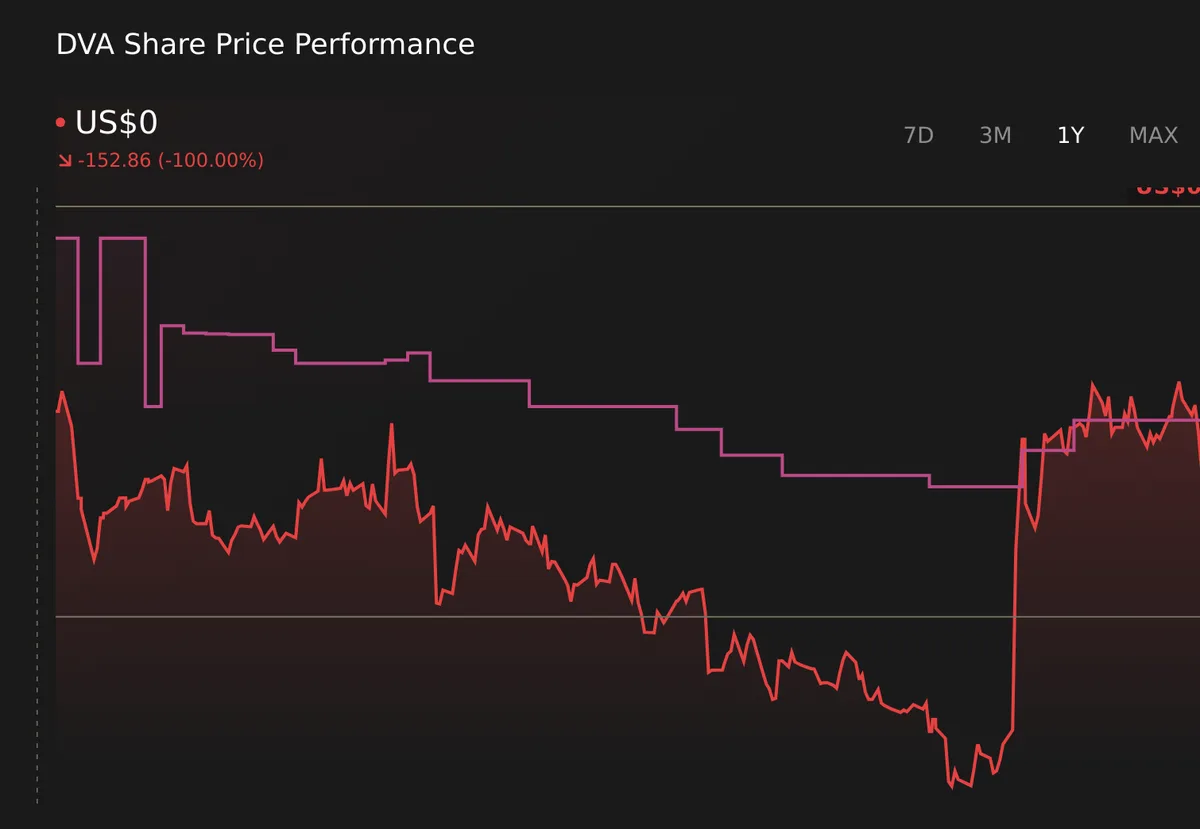
Task: Click the US$0 current price value
Action: click(116, 123)
